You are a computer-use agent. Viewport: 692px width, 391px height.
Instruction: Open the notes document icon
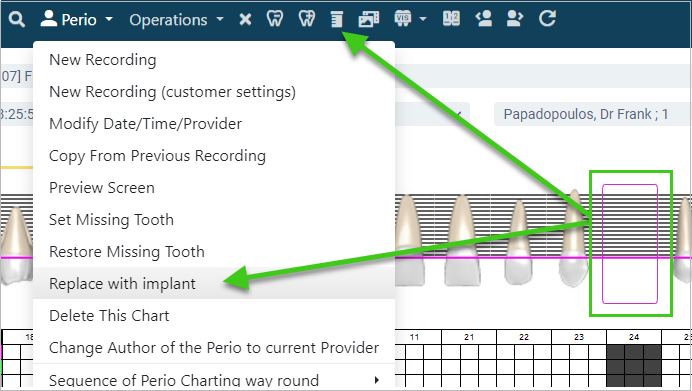coord(337,19)
